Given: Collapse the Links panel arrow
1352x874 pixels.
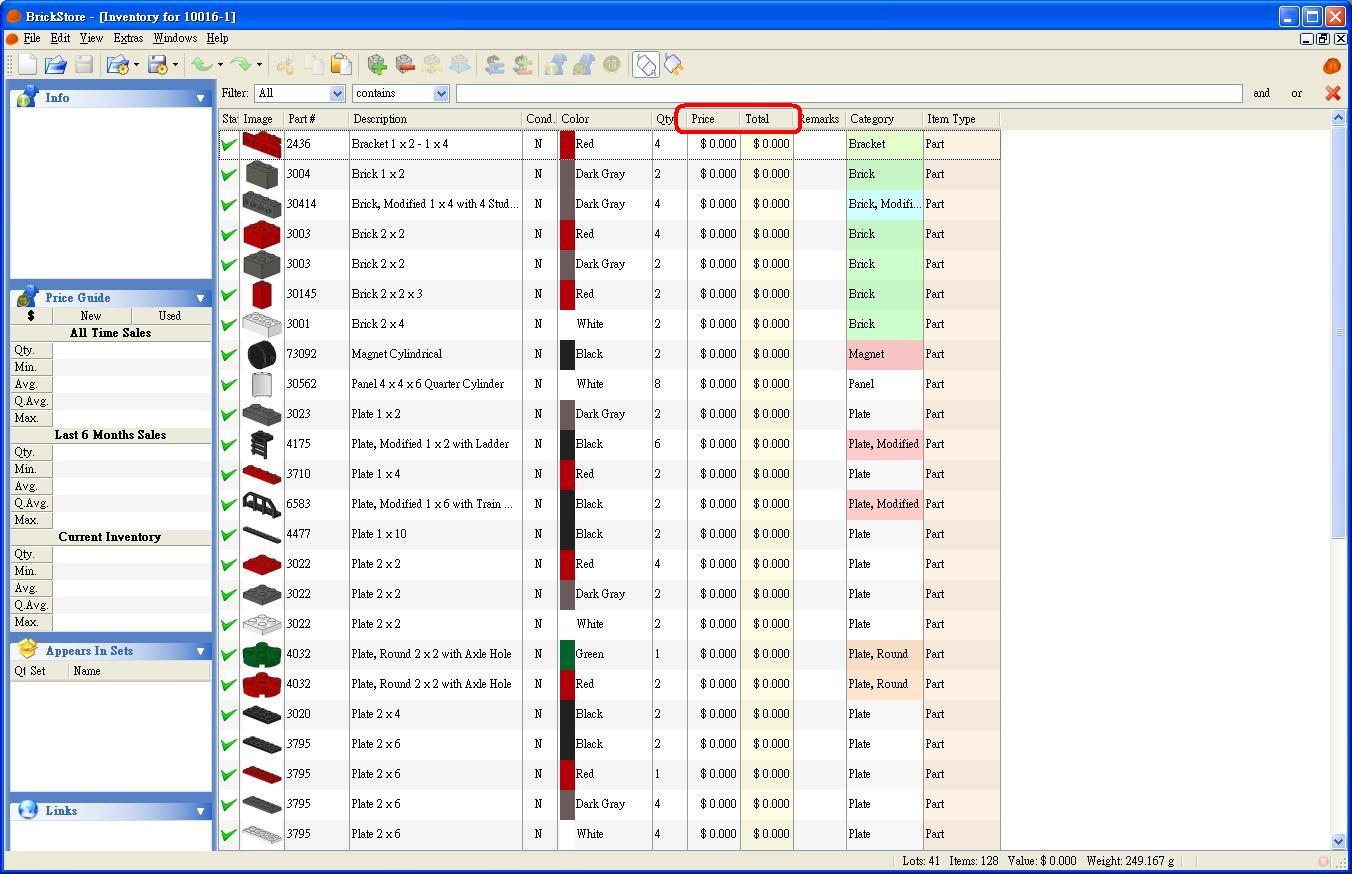Looking at the screenshot, I should pyautogui.click(x=200, y=811).
